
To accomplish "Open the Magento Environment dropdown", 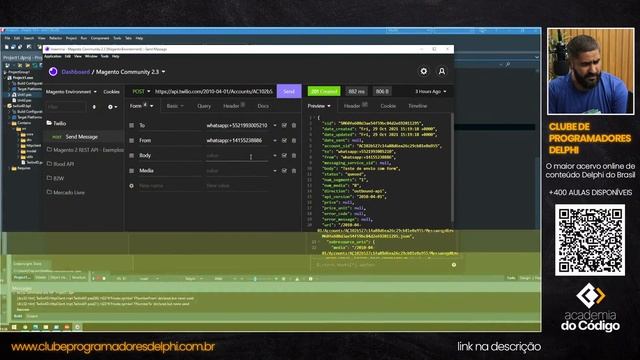I will [x=71, y=92].
